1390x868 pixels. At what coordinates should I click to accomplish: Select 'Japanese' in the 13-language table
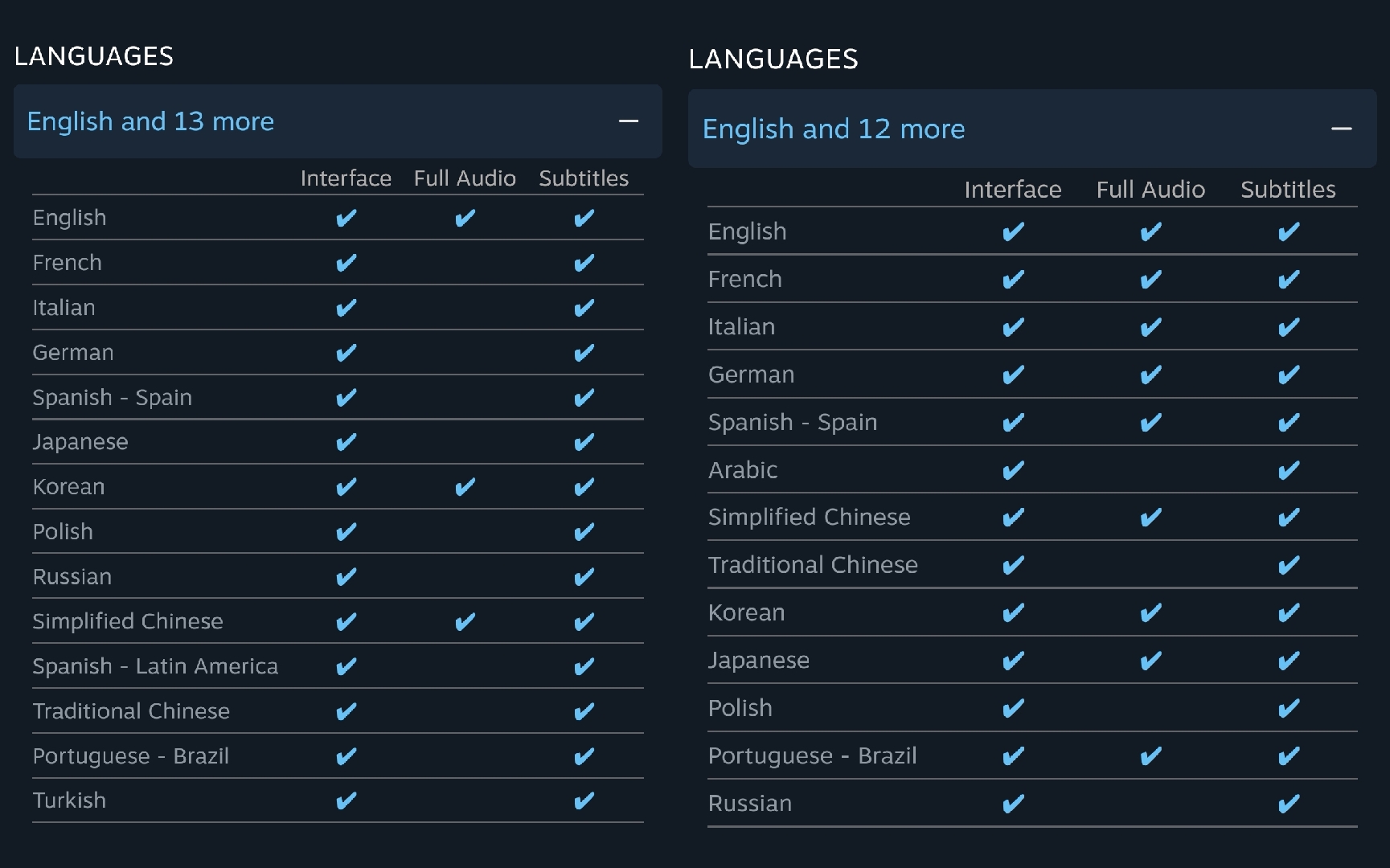coord(80,442)
